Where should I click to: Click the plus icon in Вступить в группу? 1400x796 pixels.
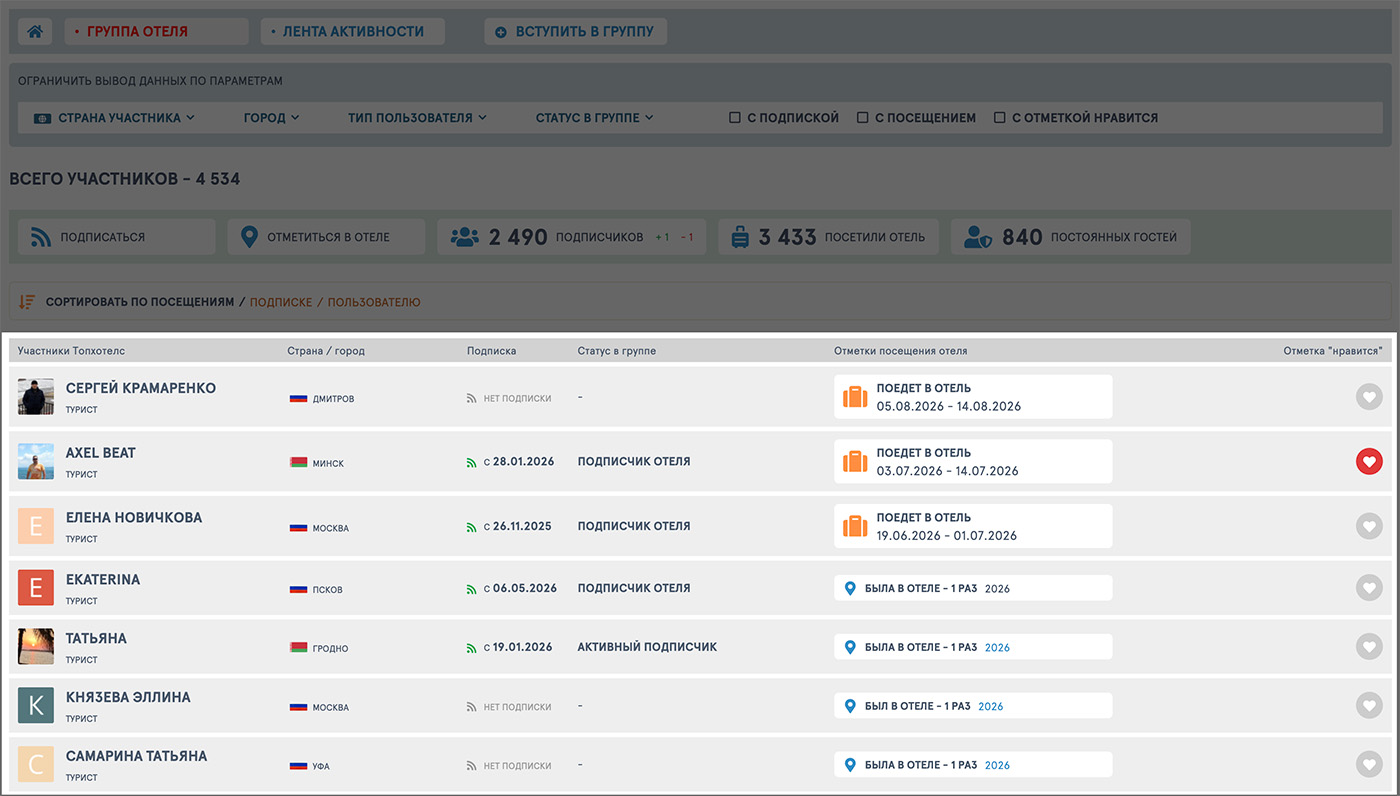[x=501, y=32]
